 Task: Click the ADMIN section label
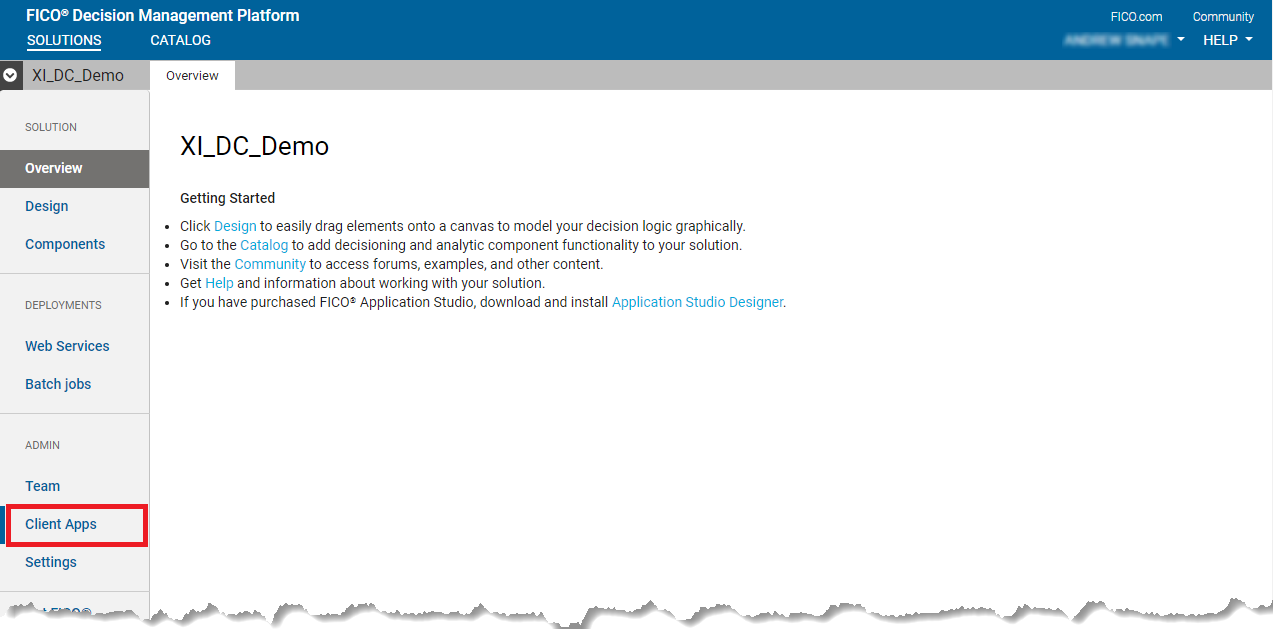tap(42, 445)
